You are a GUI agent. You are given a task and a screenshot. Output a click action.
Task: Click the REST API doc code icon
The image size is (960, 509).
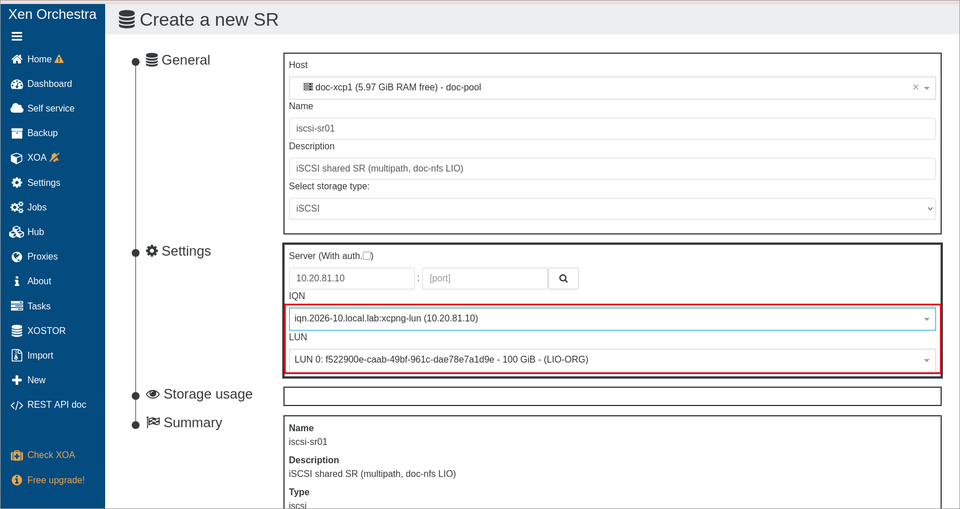coord(17,405)
